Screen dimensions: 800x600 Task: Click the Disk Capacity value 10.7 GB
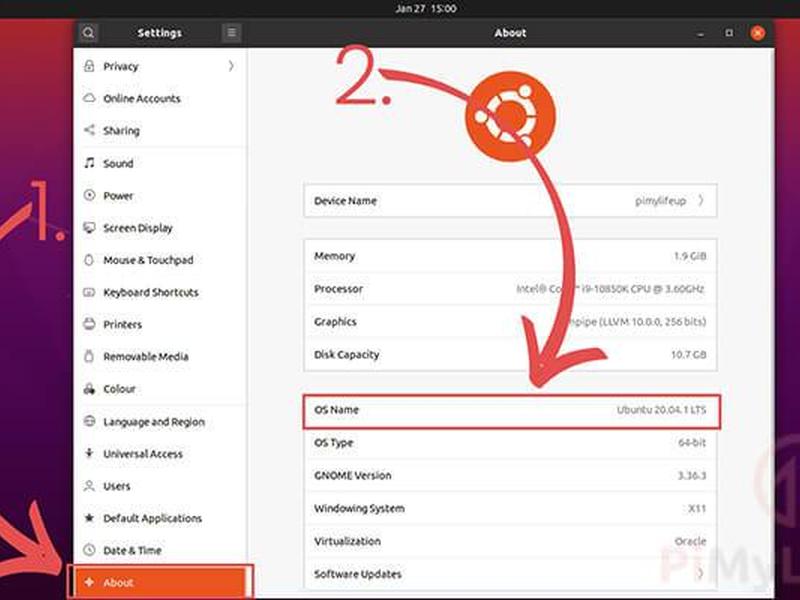689,354
